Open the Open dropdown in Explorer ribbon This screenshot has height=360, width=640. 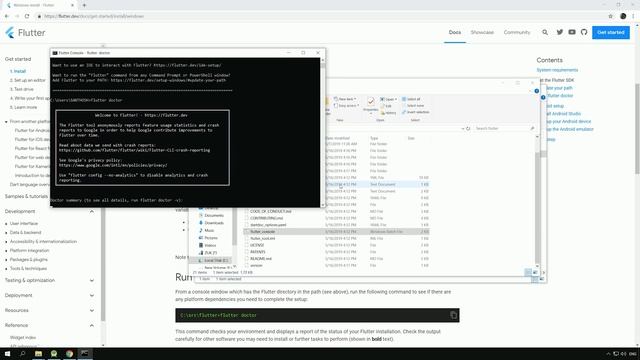389,99
